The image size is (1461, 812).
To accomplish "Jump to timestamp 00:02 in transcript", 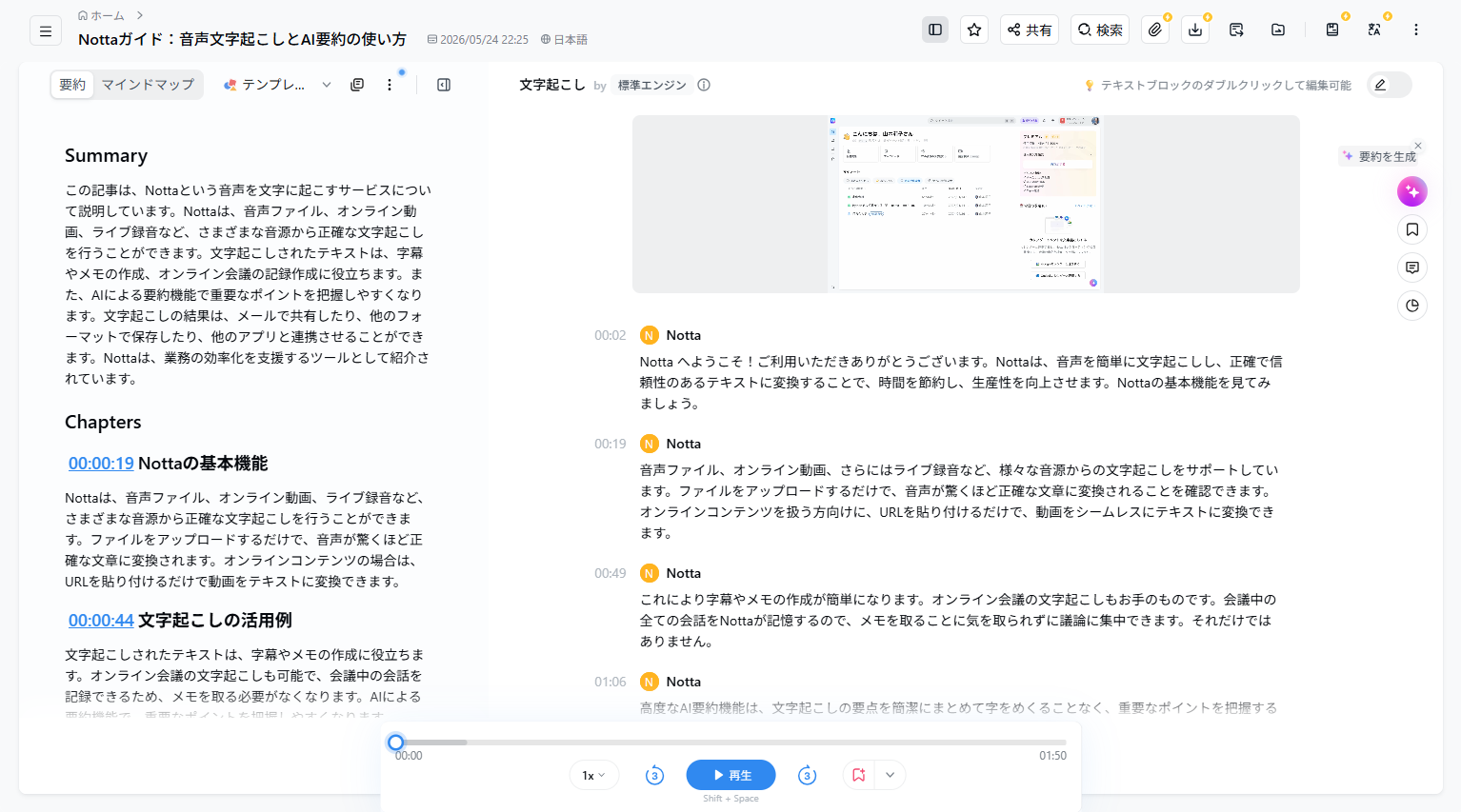I will [610, 335].
